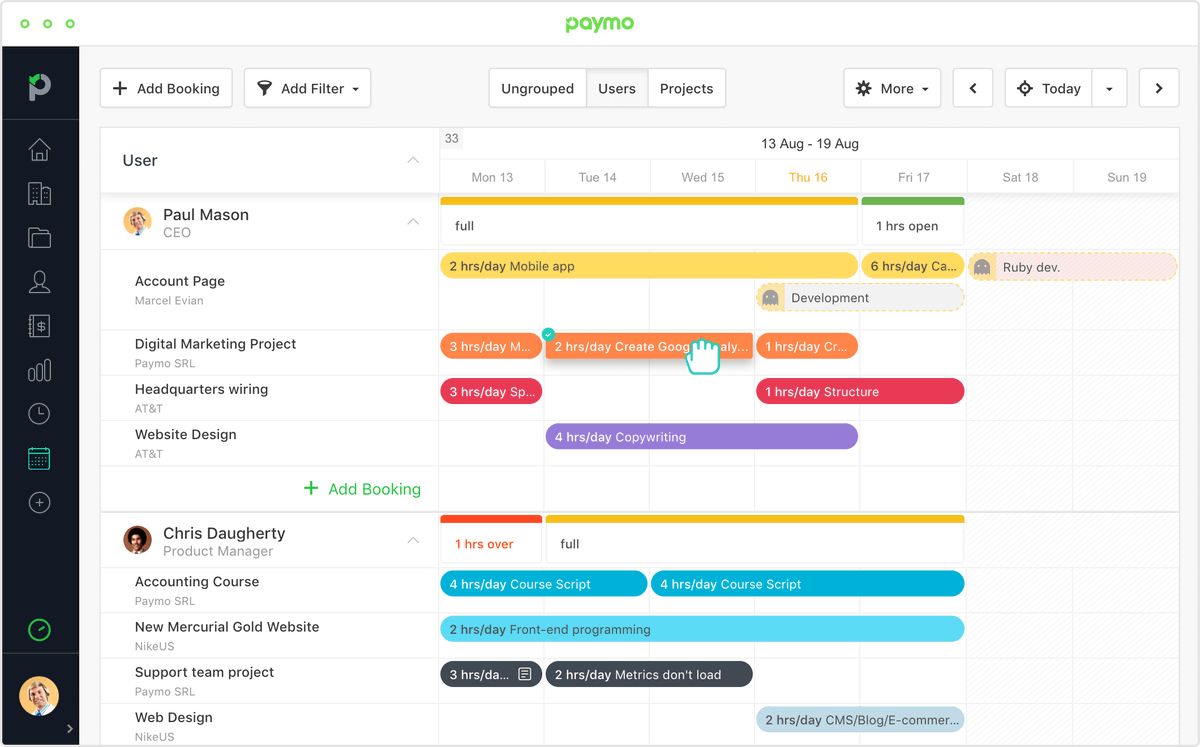Screen dimensions: 1200x747
Task: Select the Sun 19 column header
Action: pos(1126,177)
